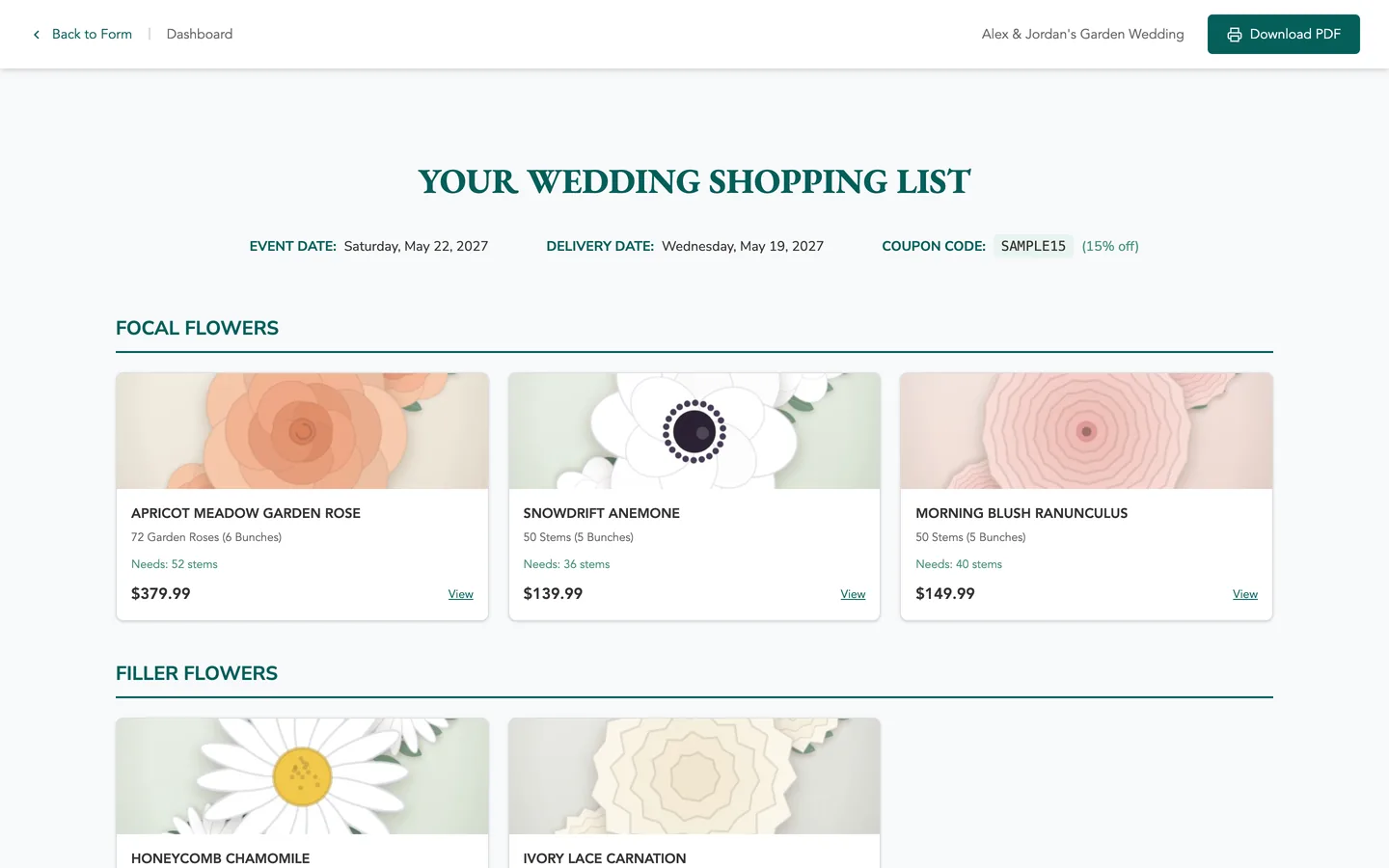1389x868 pixels.
Task: Click the Ivory Lace Carnation image
Action: click(694, 776)
